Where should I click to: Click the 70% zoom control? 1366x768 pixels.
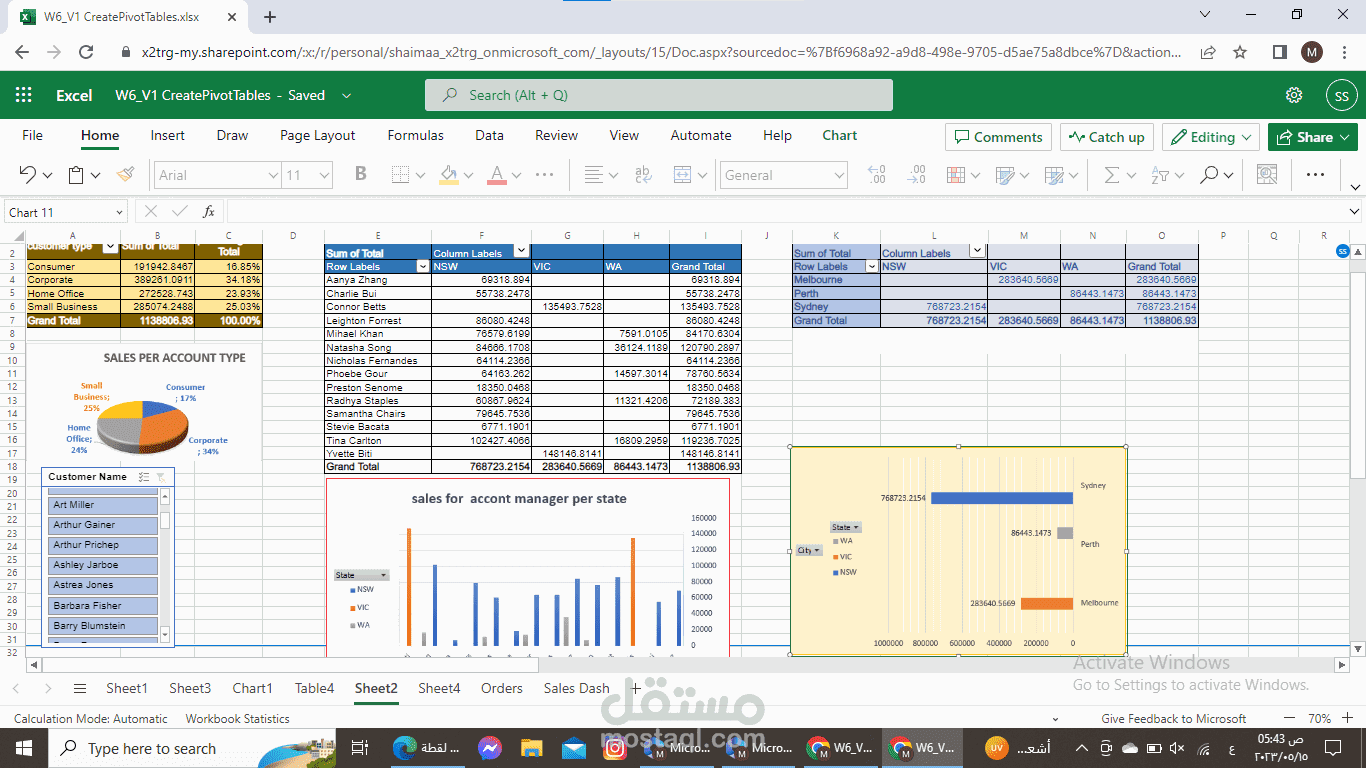[x=1322, y=718]
